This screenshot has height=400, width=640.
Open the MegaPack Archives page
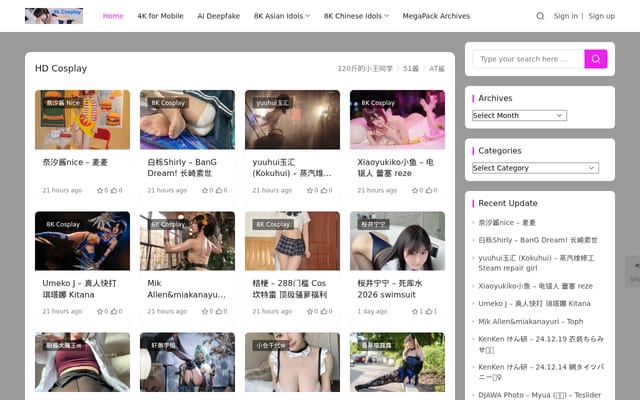pyautogui.click(x=436, y=16)
